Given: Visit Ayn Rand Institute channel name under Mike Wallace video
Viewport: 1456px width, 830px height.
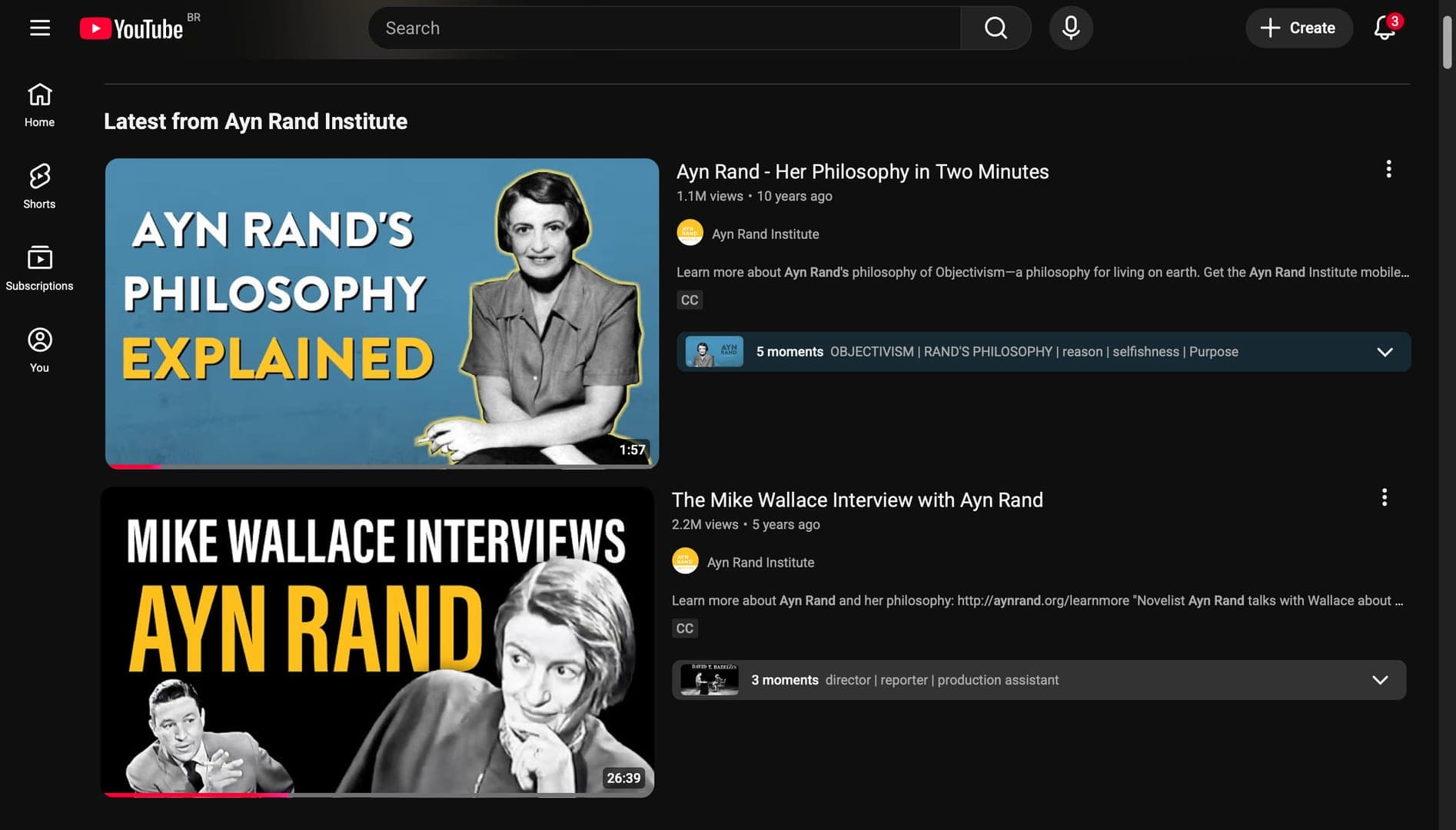Looking at the screenshot, I should pos(760,563).
